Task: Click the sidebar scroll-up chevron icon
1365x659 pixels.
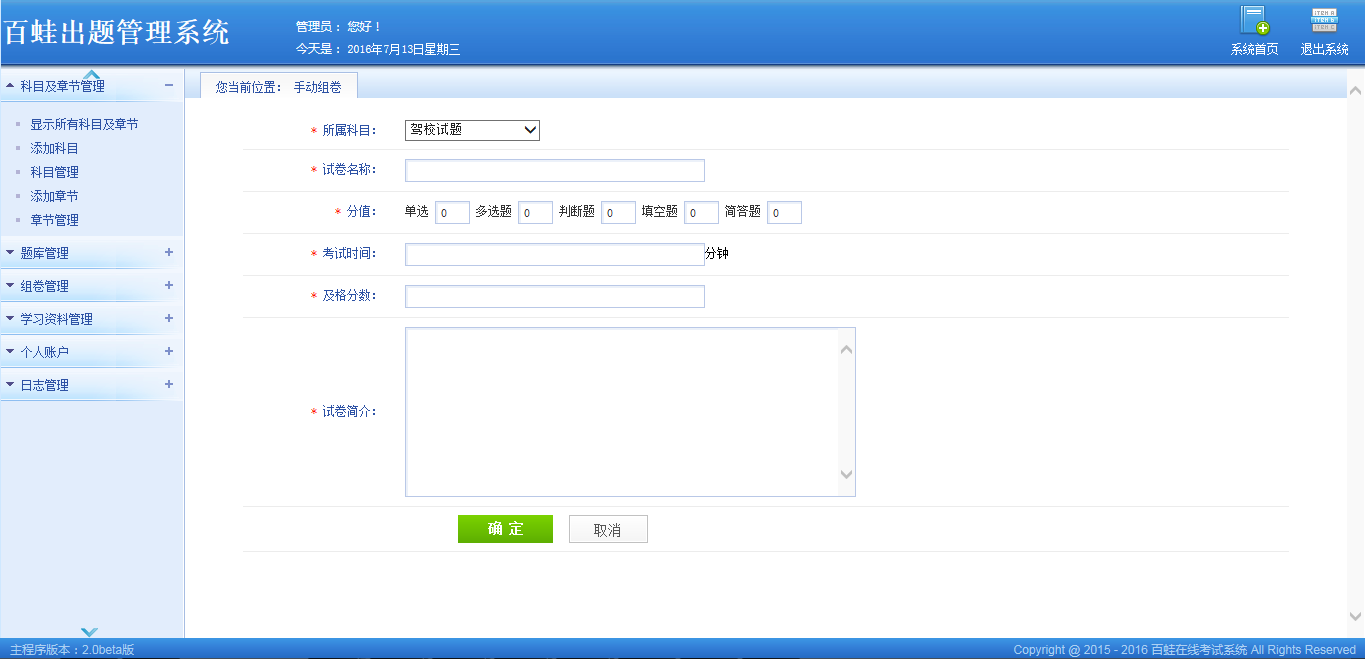Action: coord(90,74)
